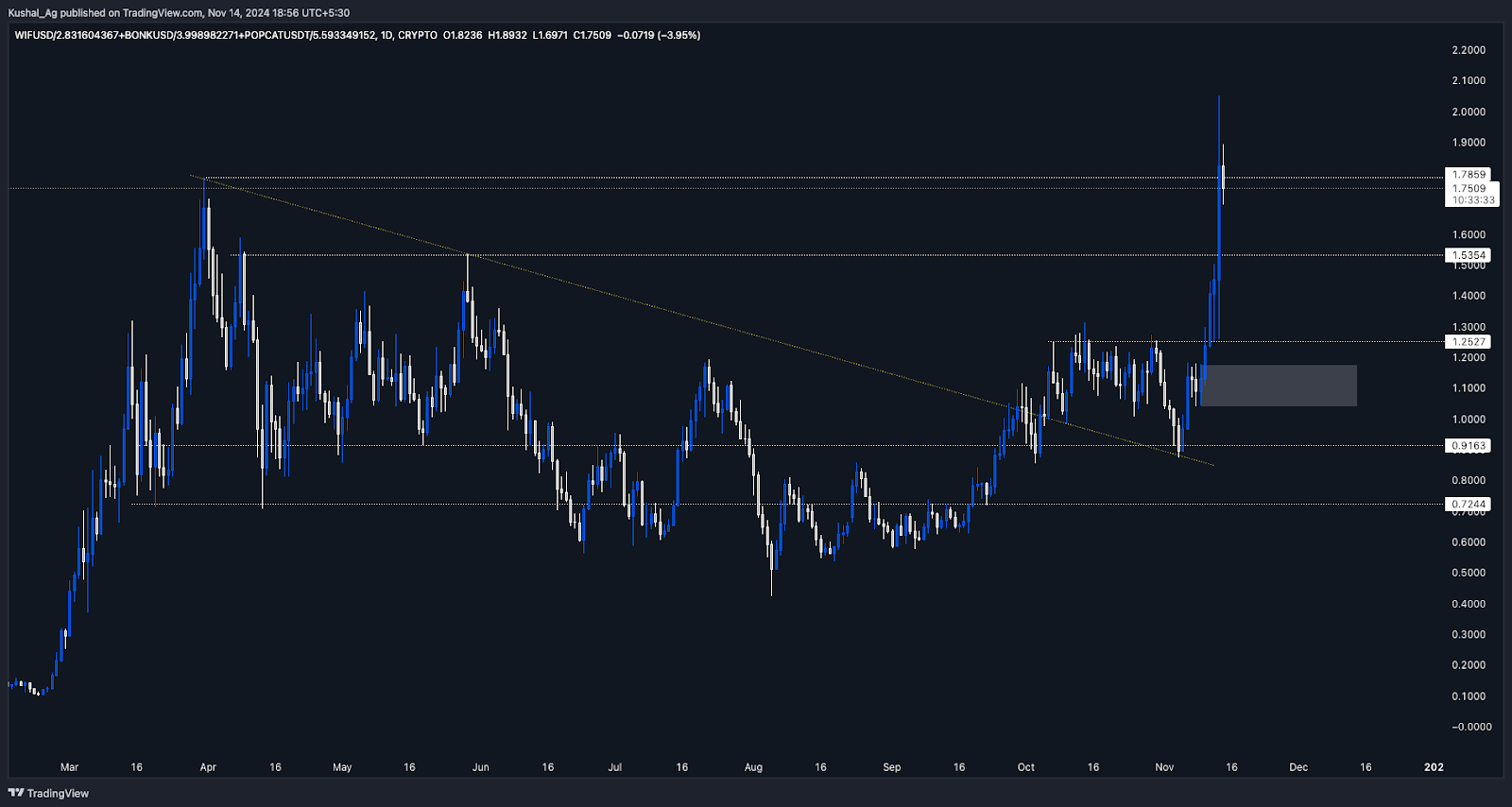Click the Nov label on time axis
The image size is (1512, 807).
[x=1164, y=767]
